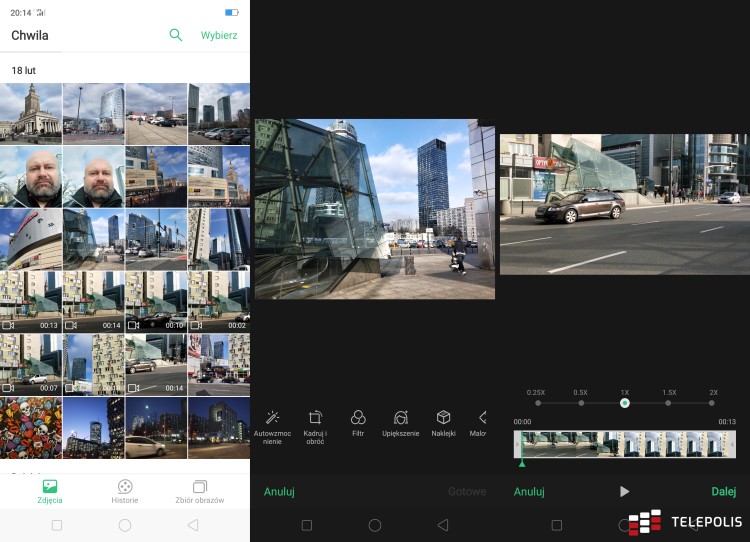Click the video timeline filmstrip
Viewport: 750px width, 542px height.
click(625, 444)
